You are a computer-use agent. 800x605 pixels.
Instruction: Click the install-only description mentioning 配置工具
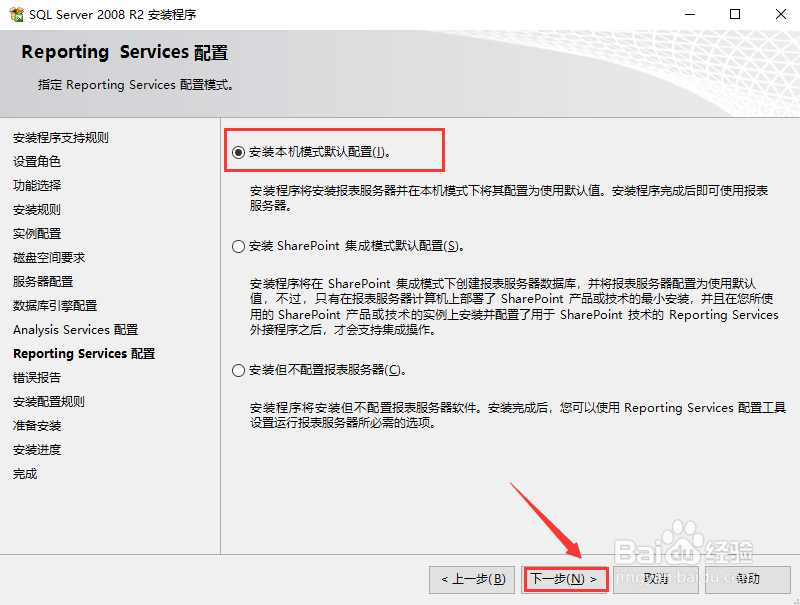coord(517,415)
